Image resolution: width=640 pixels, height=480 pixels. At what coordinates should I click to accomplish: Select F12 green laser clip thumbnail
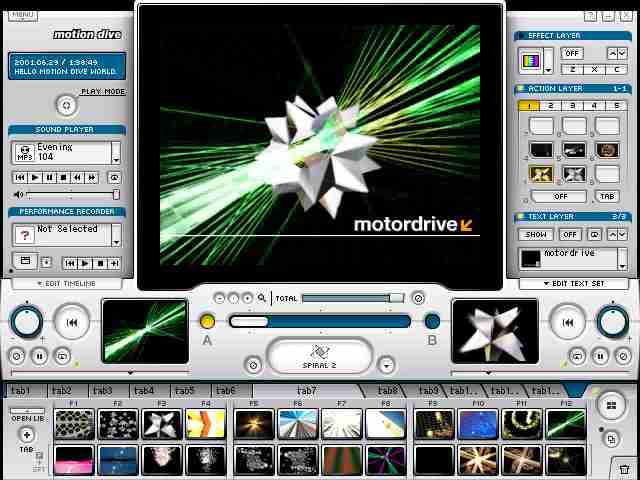pyautogui.click(x=566, y=424)
